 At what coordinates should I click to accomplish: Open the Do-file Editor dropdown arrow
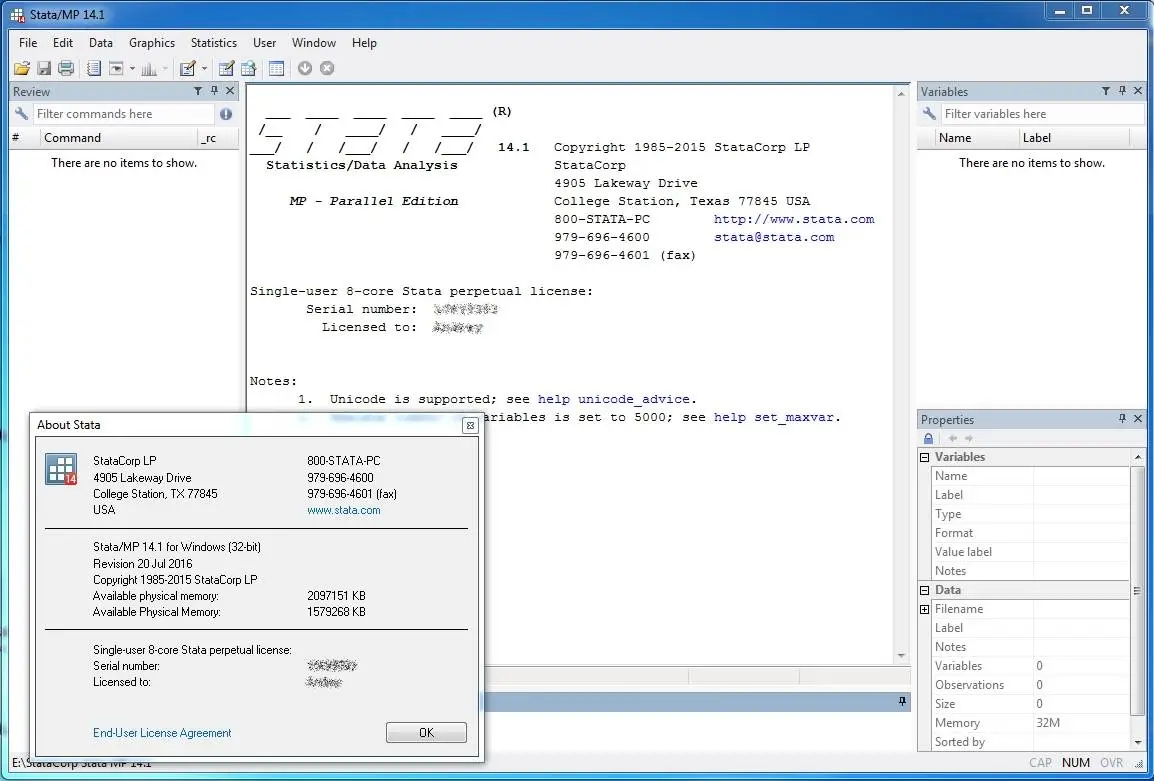coord(205,68)
